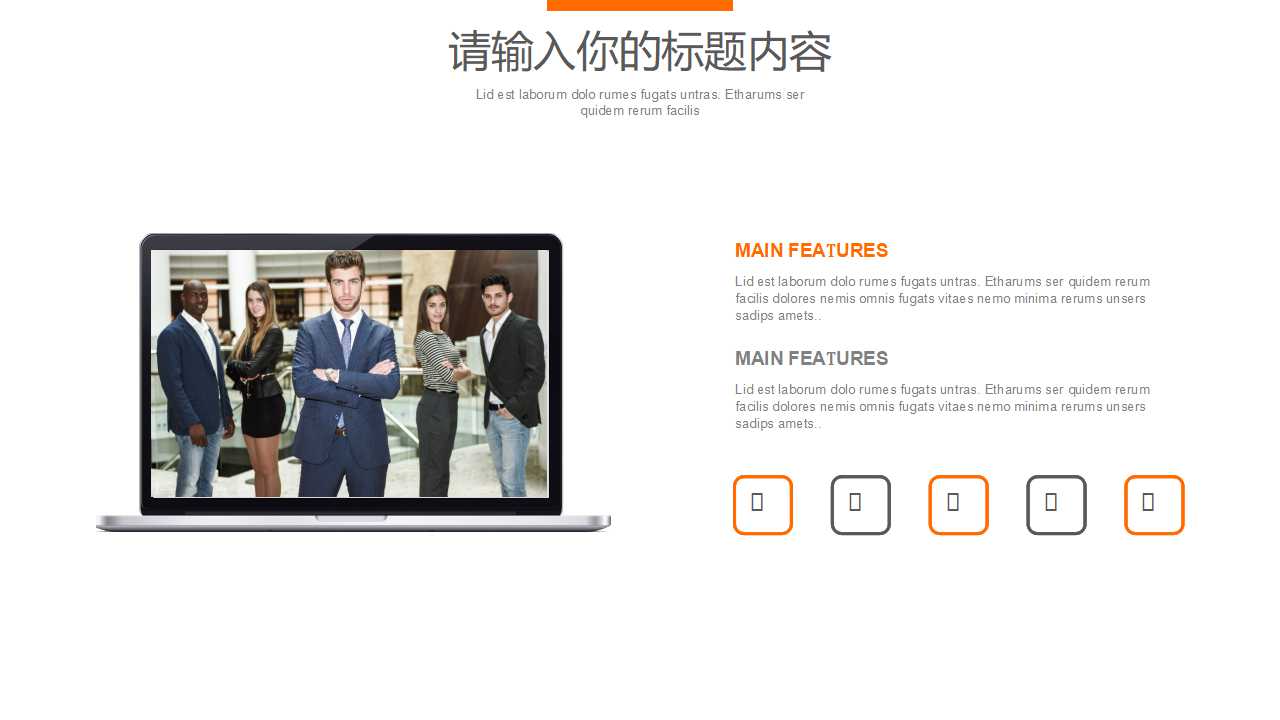Click the laptop lid opening notch
The width and height of the screenshot is (1280, 720).
(351, 518)
